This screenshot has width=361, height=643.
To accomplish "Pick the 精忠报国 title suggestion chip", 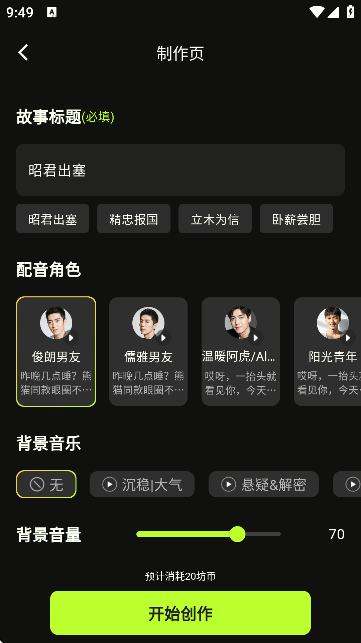I will 134,219.
